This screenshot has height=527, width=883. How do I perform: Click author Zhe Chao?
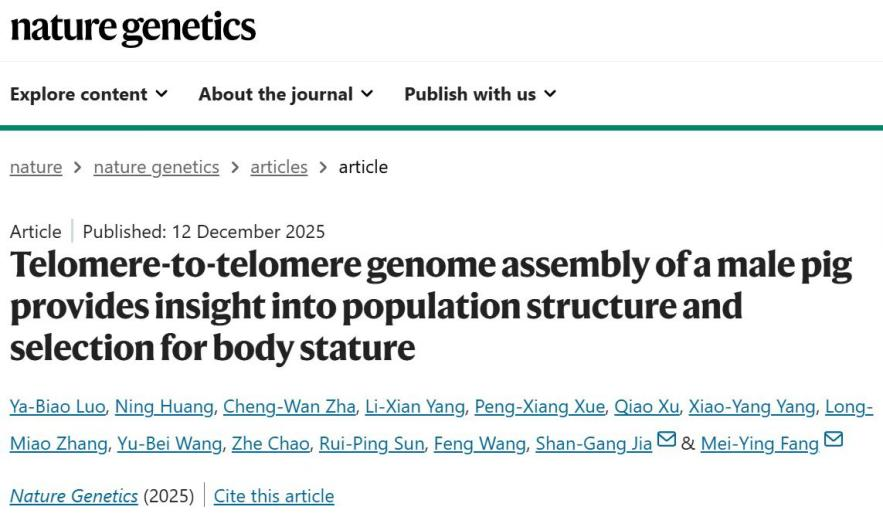(270, 443)
